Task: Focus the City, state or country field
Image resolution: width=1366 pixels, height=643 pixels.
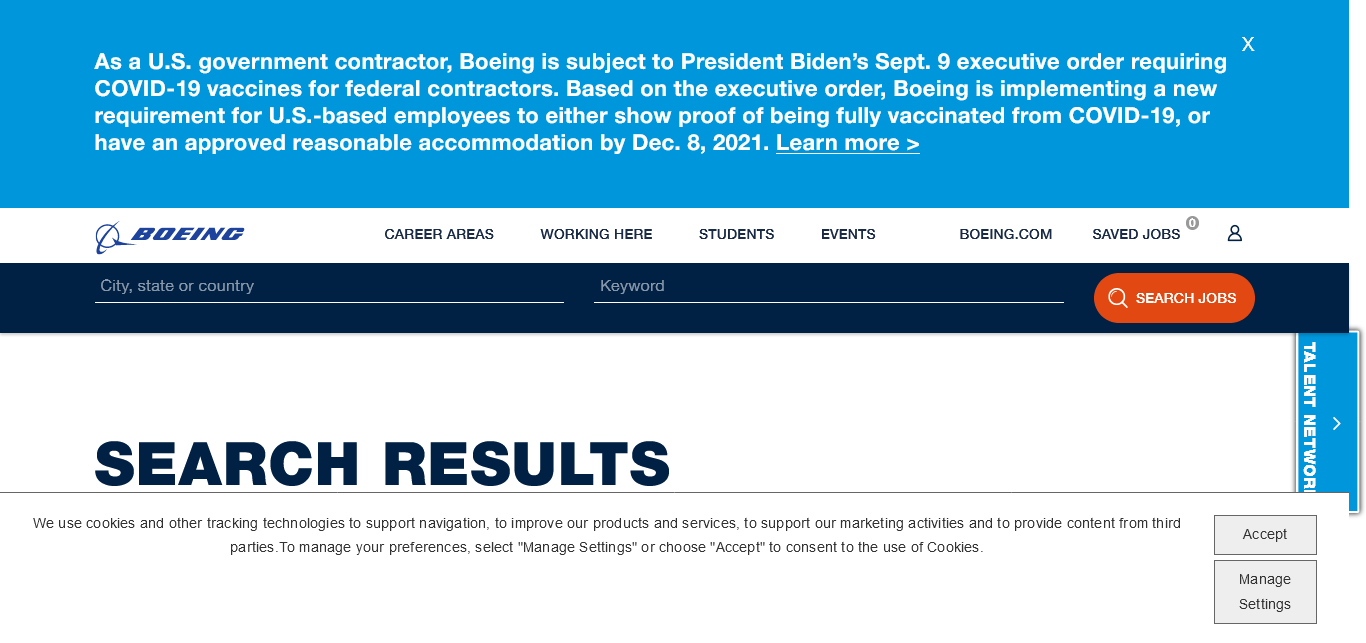Action: click(x=329, y=286)
